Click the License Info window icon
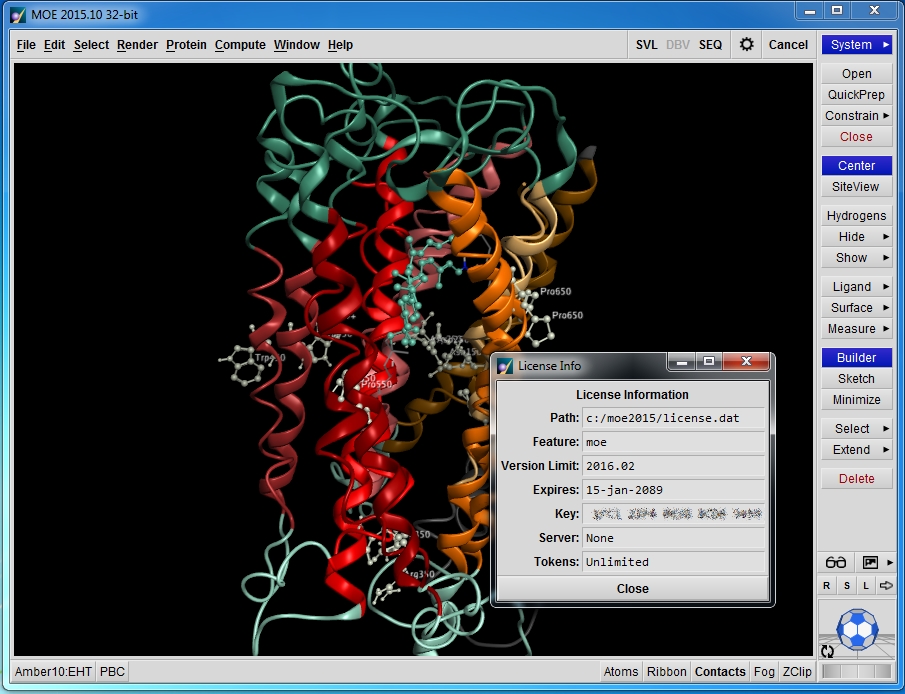 [505, 366]
